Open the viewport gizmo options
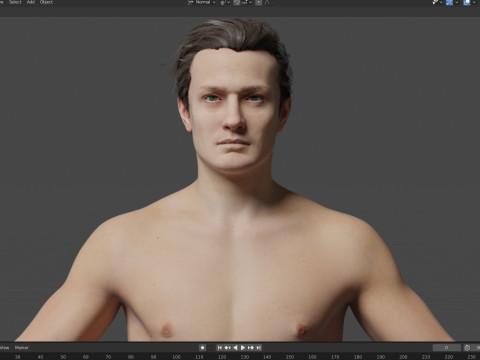Screen dimensions: 480x360 click(457, 2)
